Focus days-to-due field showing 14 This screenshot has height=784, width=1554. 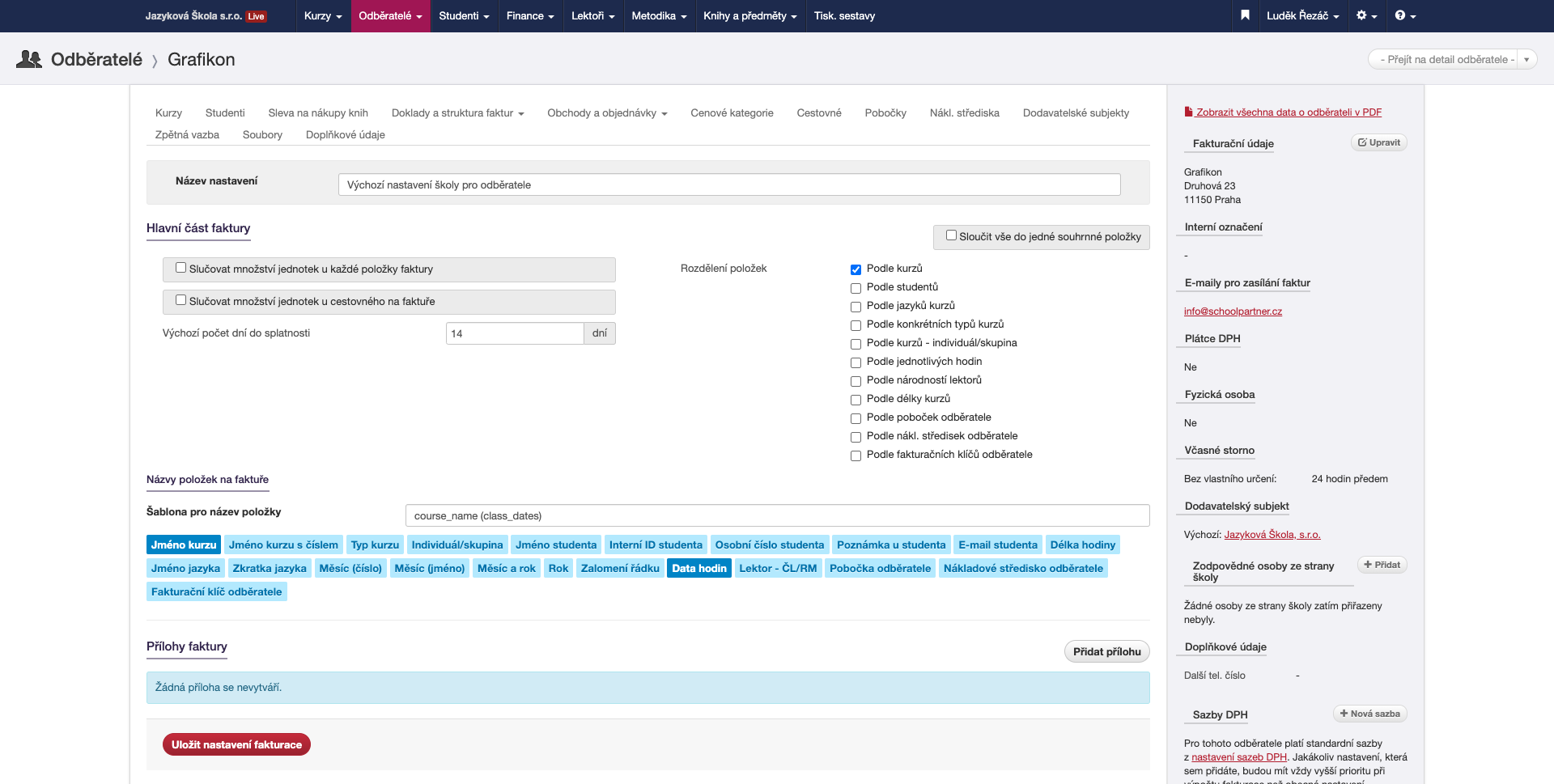[515, 333]
